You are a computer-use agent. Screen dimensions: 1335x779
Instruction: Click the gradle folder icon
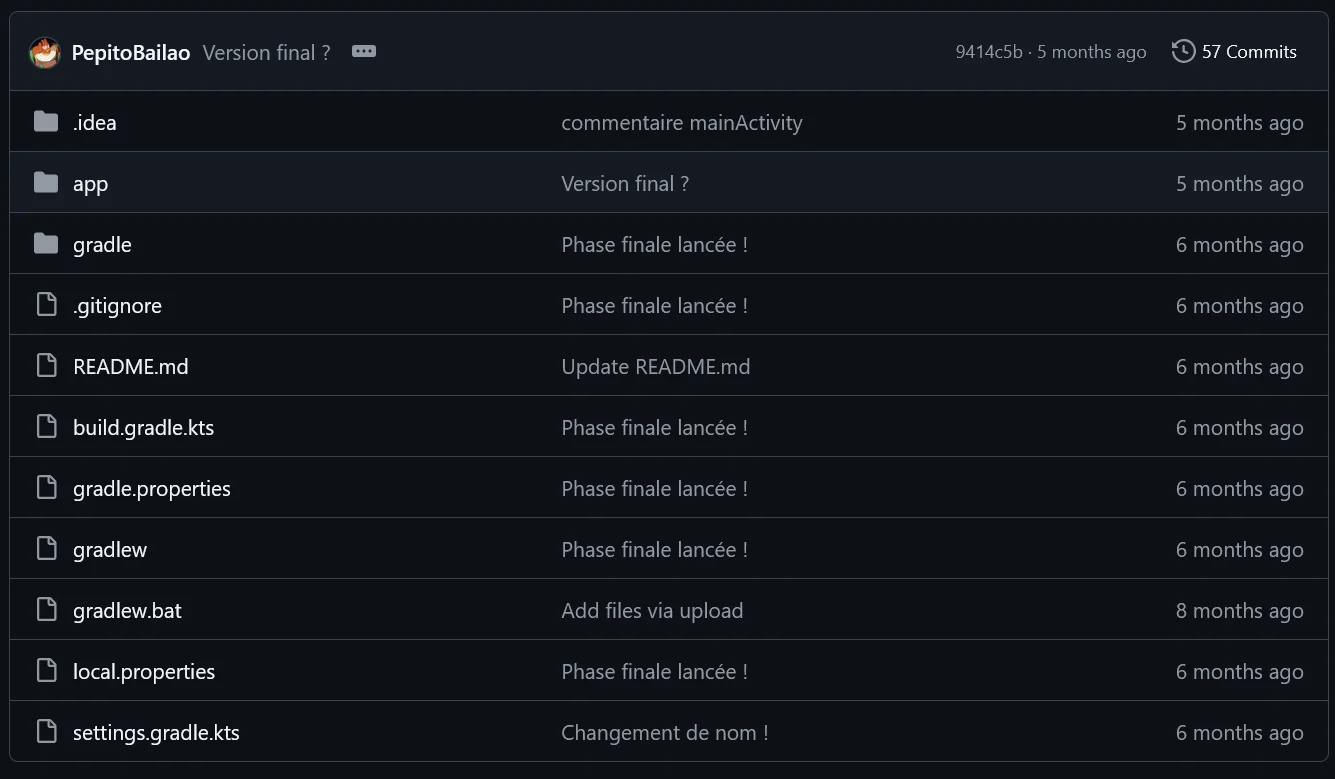click(x=46, y=244)
